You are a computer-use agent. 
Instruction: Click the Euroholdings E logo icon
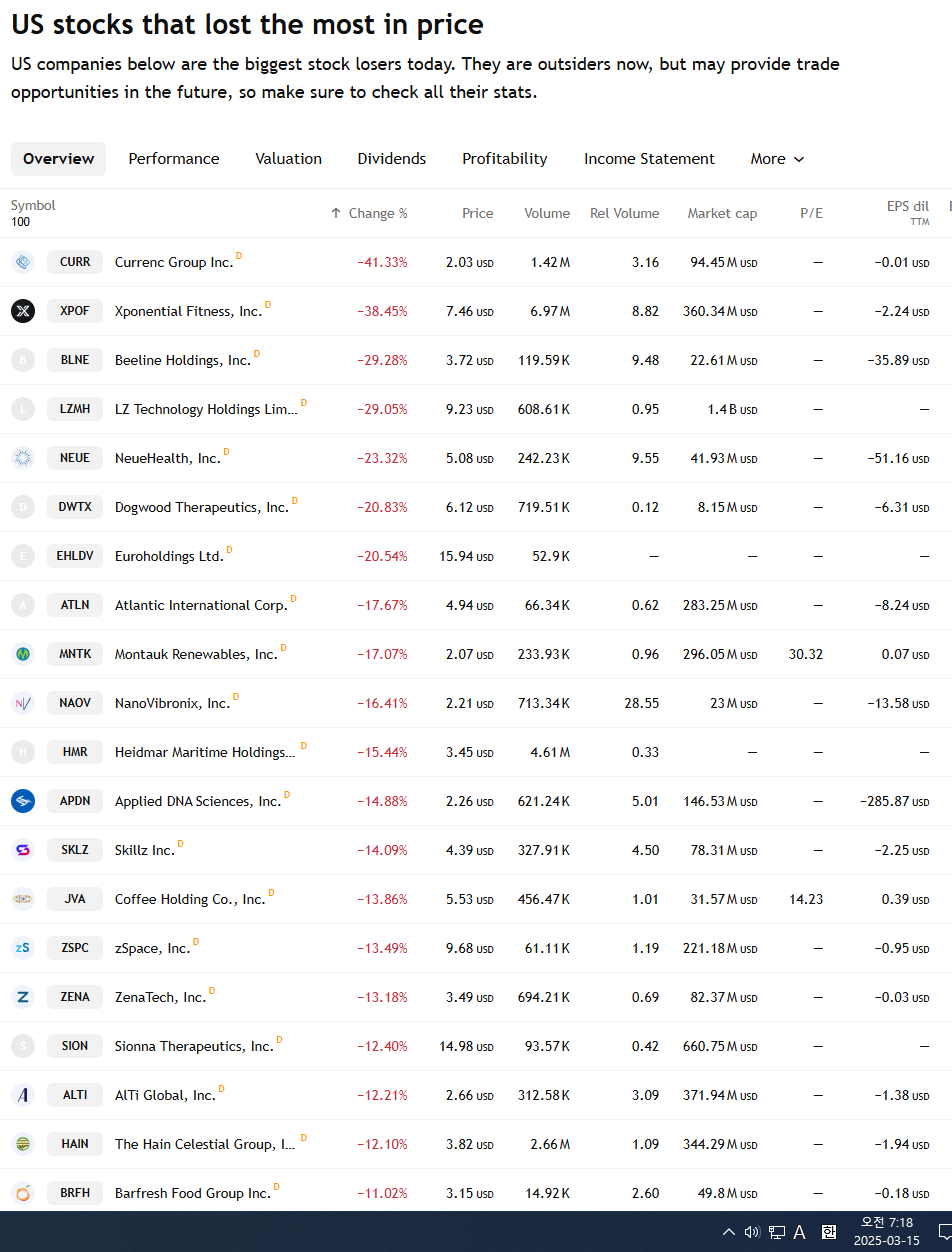point(23,556)
